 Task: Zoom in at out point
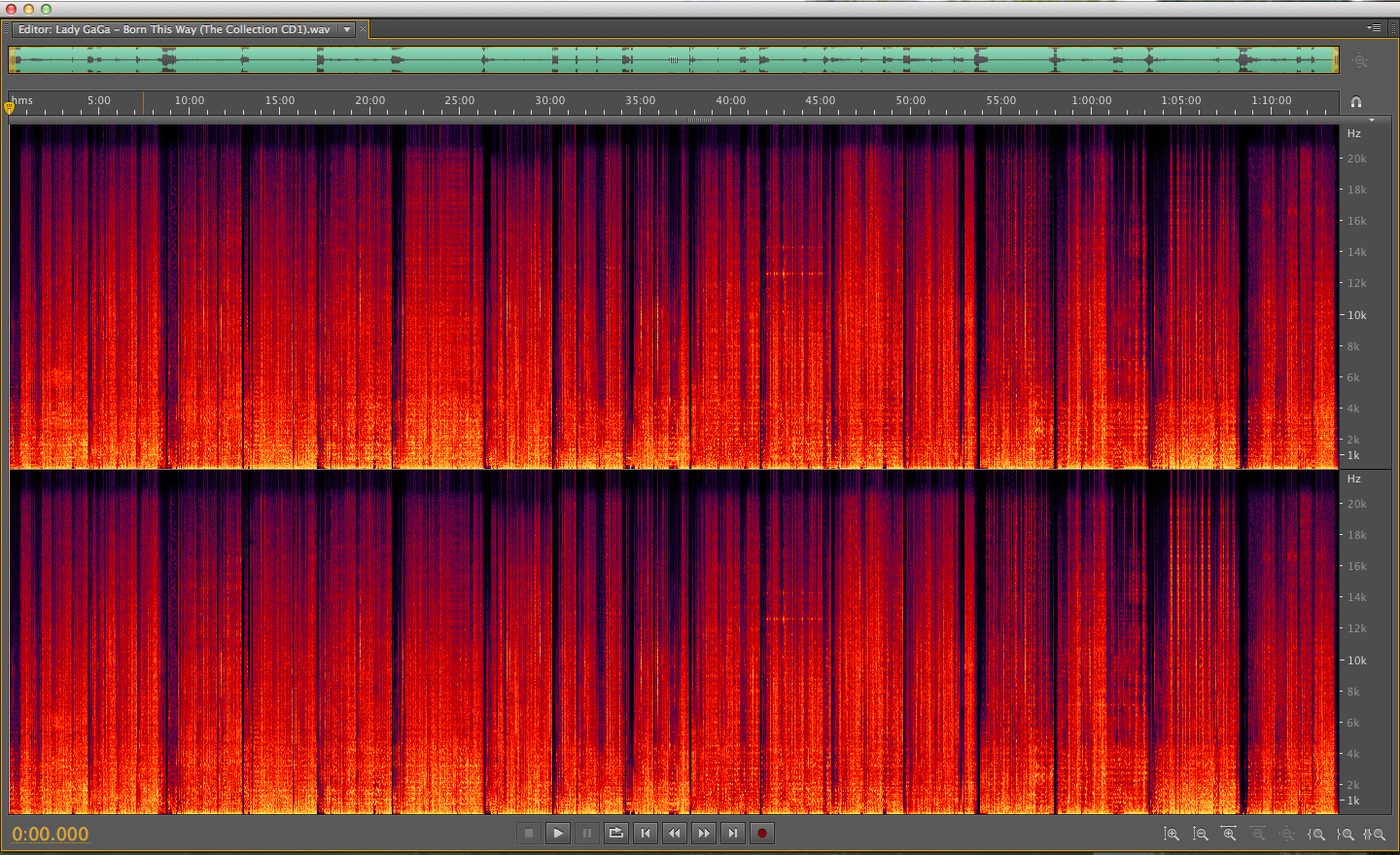tap(1345, 834)
